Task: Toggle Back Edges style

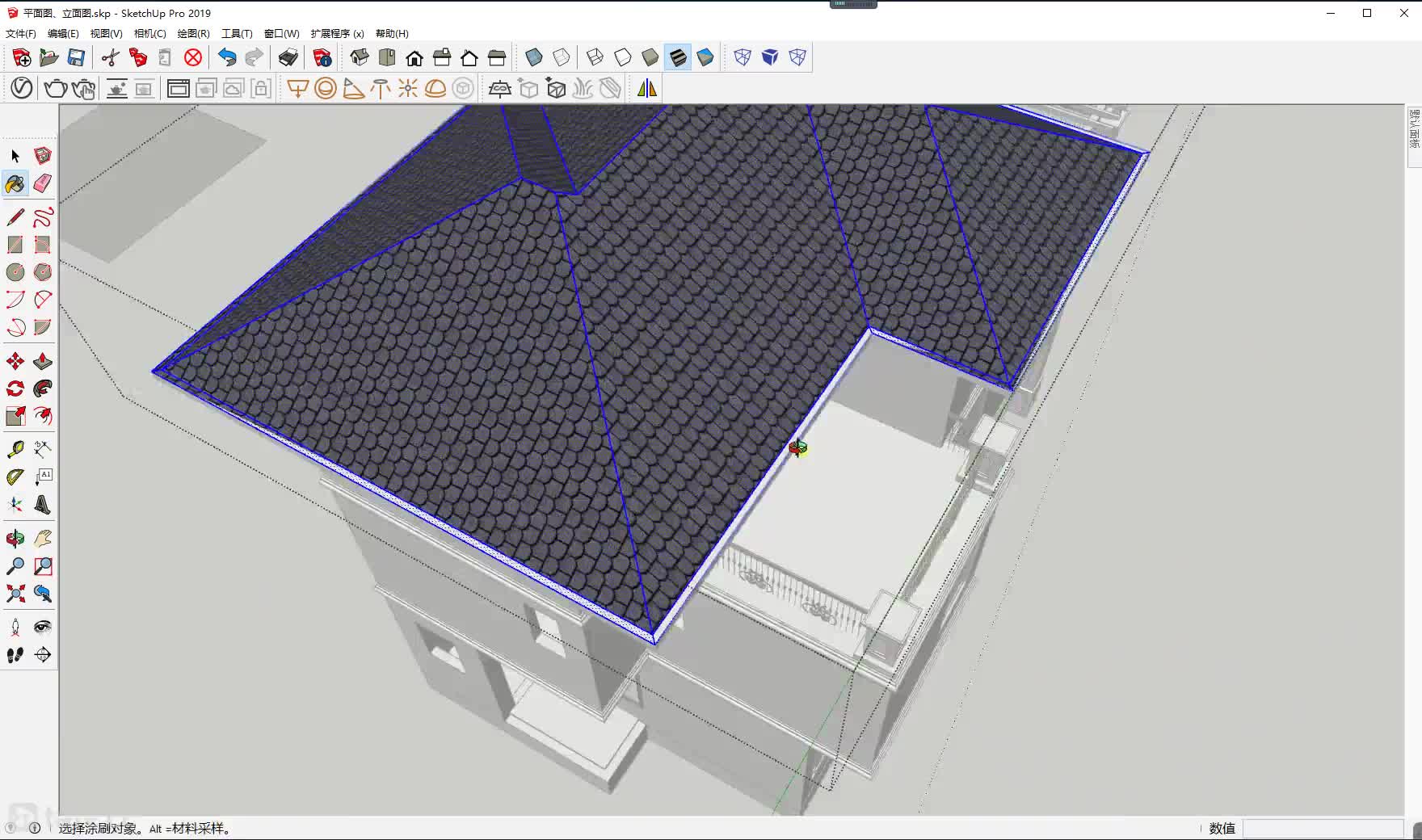Action: (562, 57)
